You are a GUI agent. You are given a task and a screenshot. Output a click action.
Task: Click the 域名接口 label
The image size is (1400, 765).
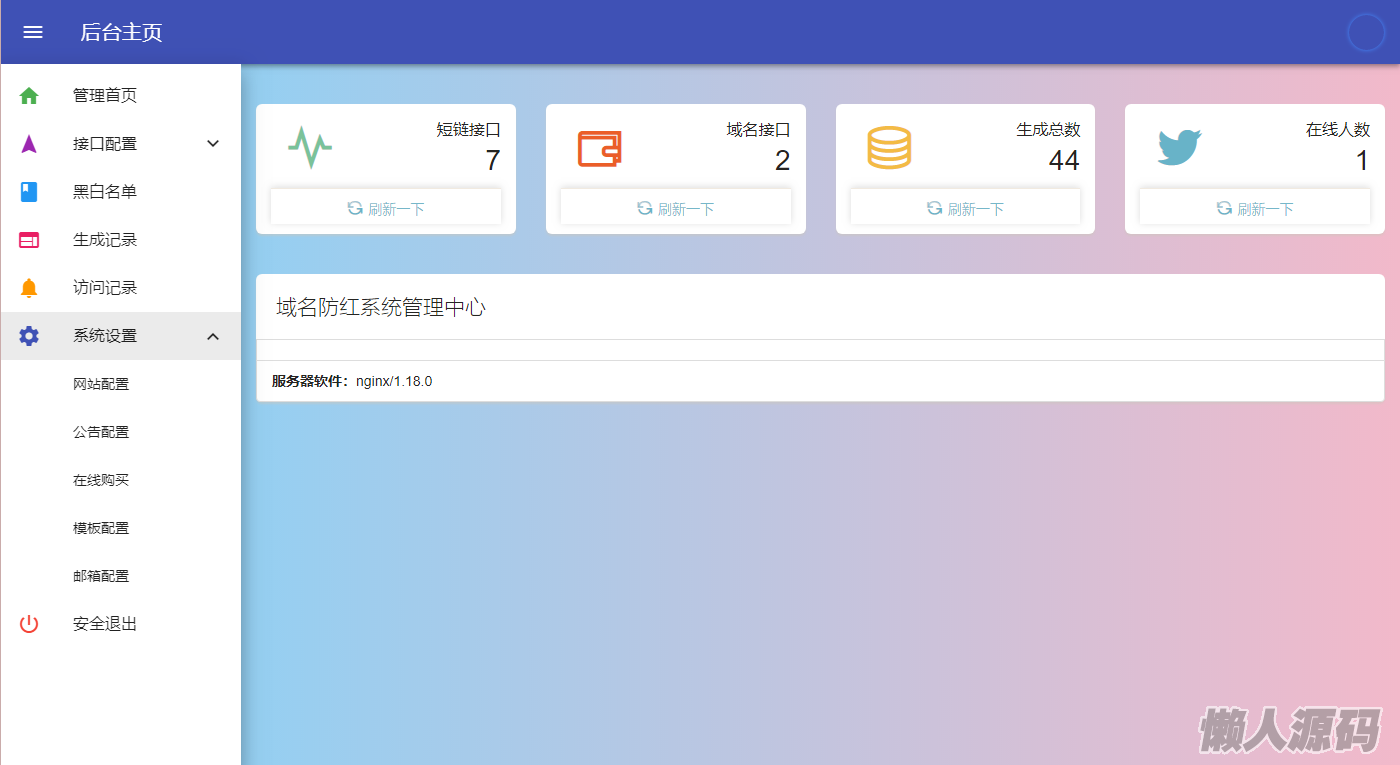(759, 130)
